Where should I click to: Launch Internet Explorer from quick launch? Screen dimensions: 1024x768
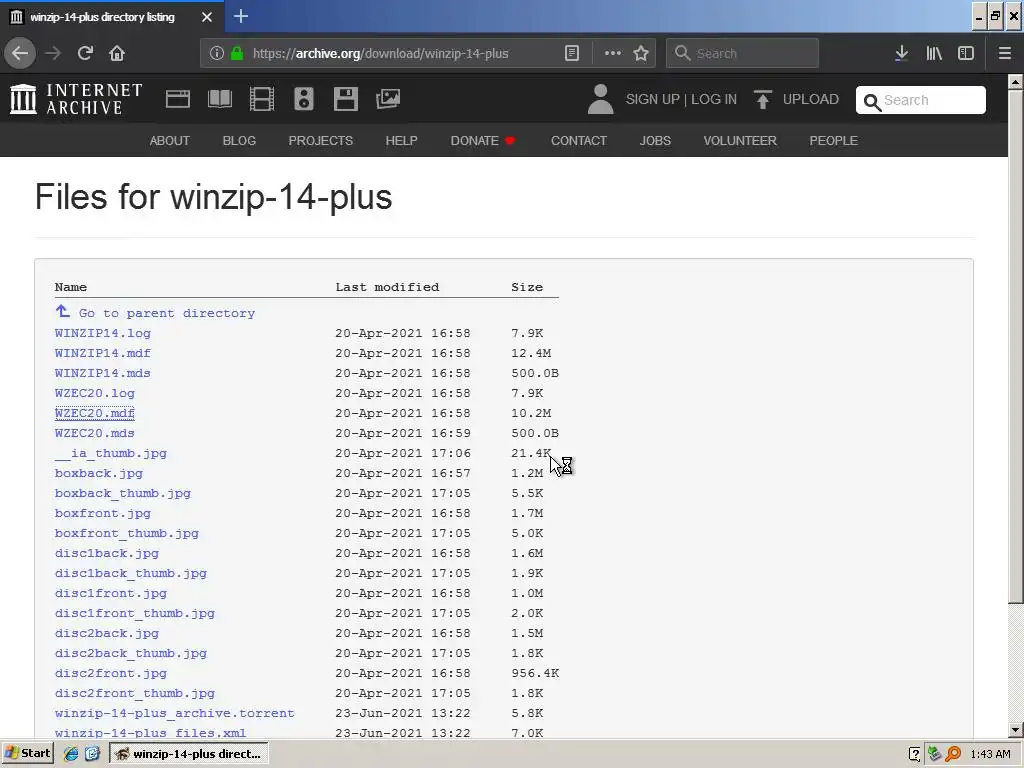(71, 754)
